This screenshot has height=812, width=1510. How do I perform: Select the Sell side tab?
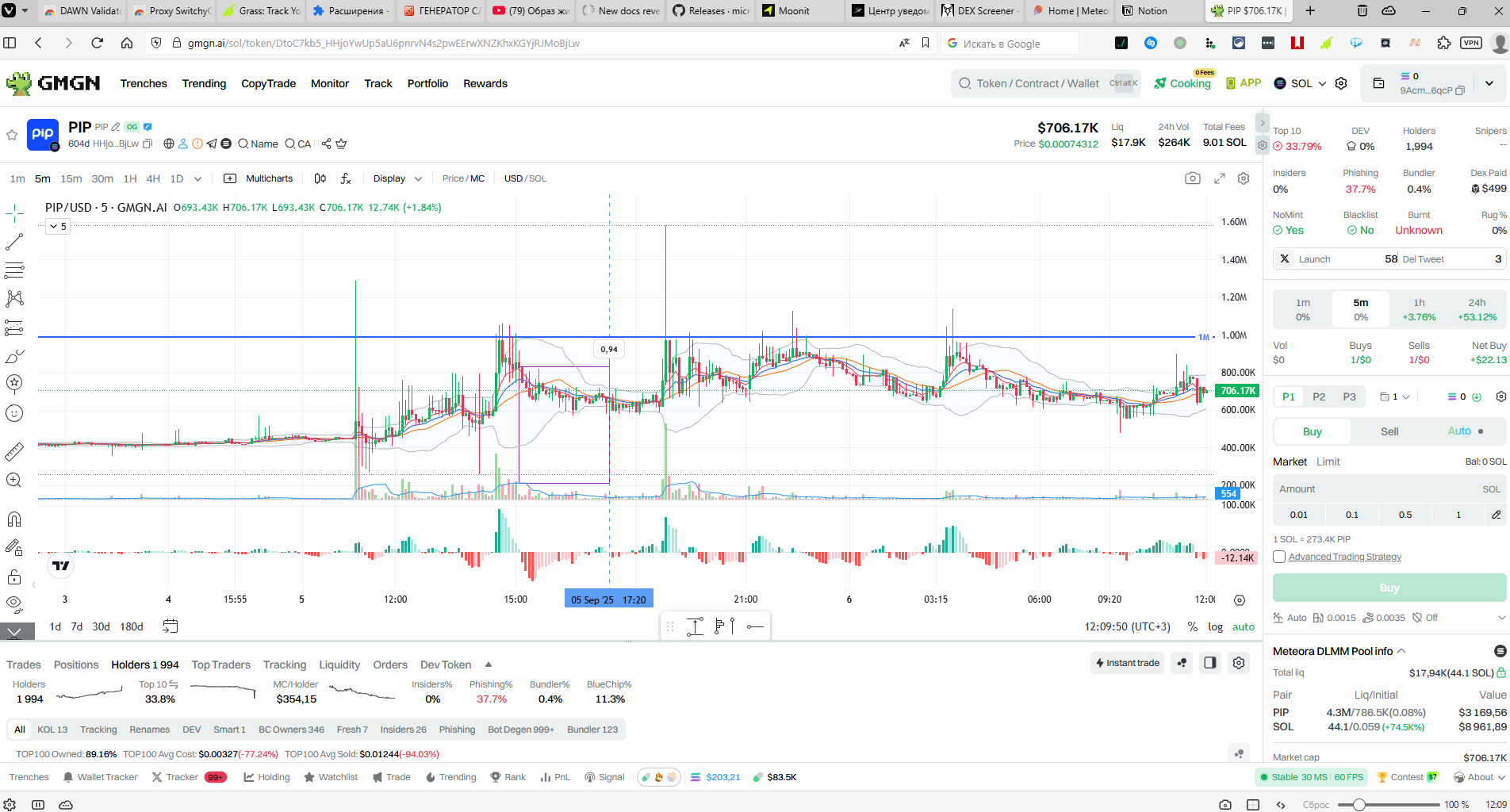pos(1389,431)
